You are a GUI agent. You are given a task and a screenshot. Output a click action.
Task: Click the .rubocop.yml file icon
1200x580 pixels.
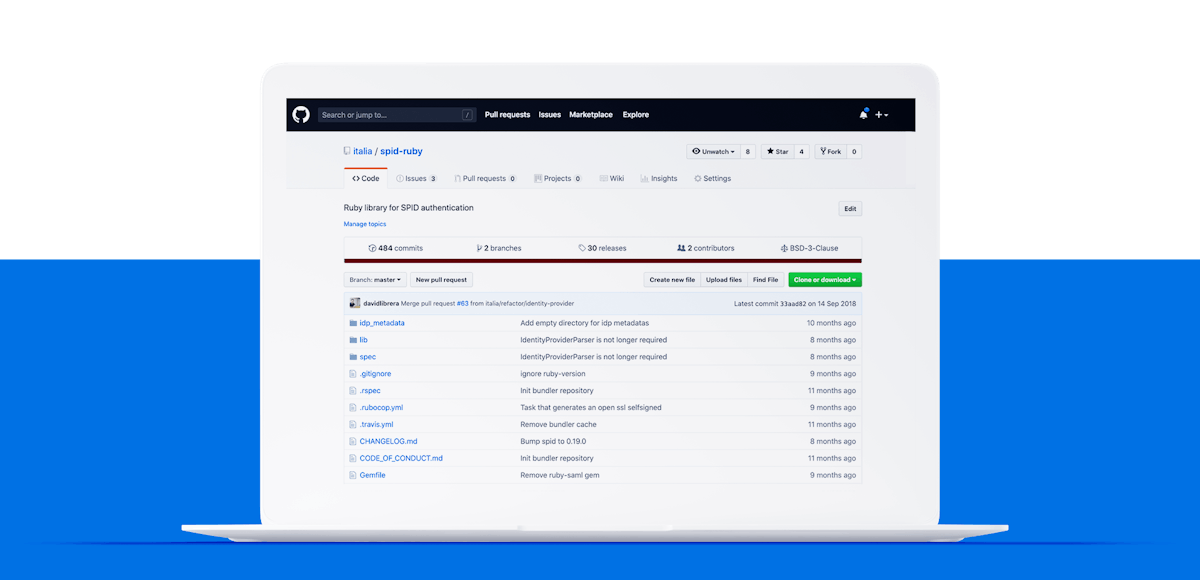(x=353, y=408)
